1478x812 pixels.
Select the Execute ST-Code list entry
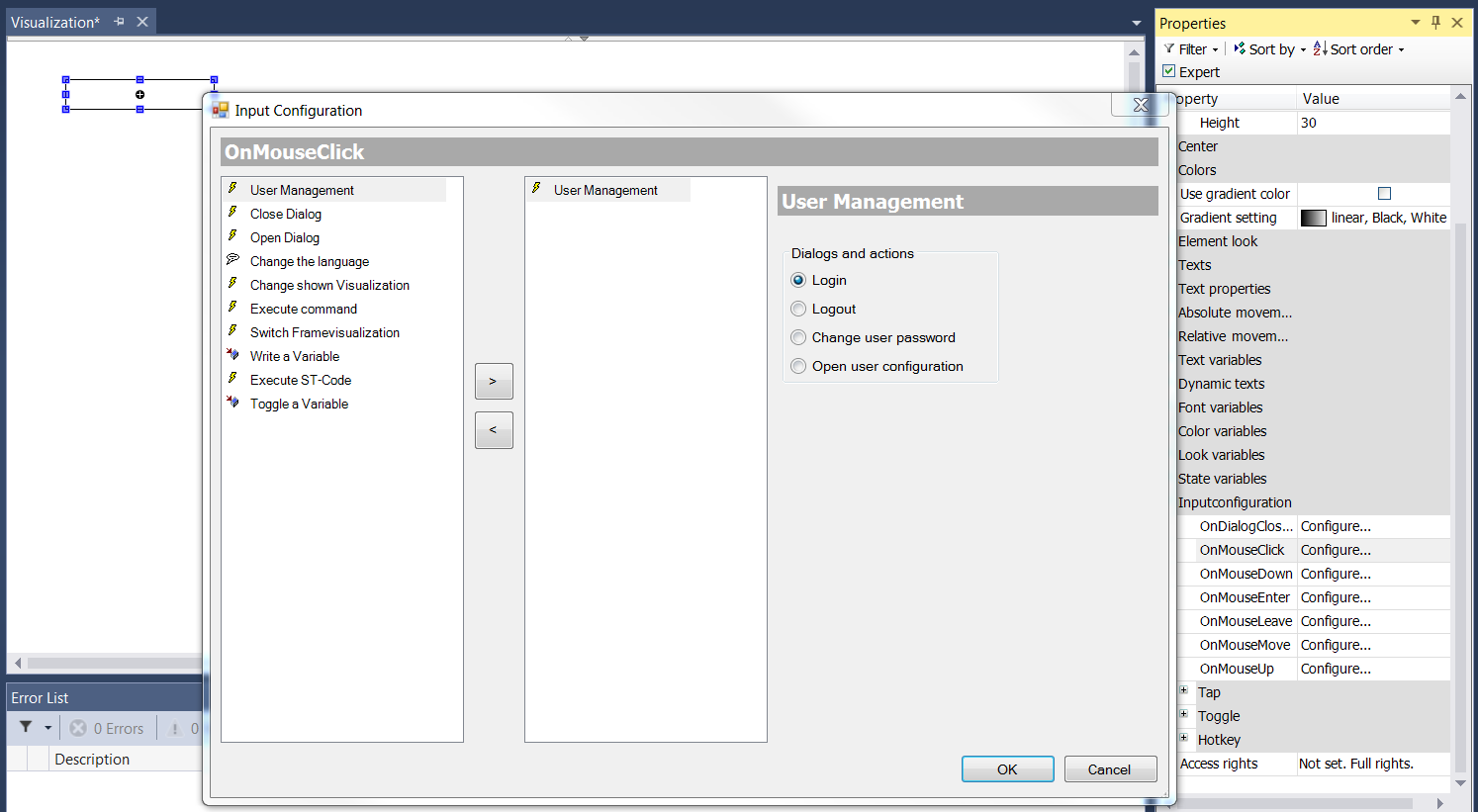coord(301,380)
